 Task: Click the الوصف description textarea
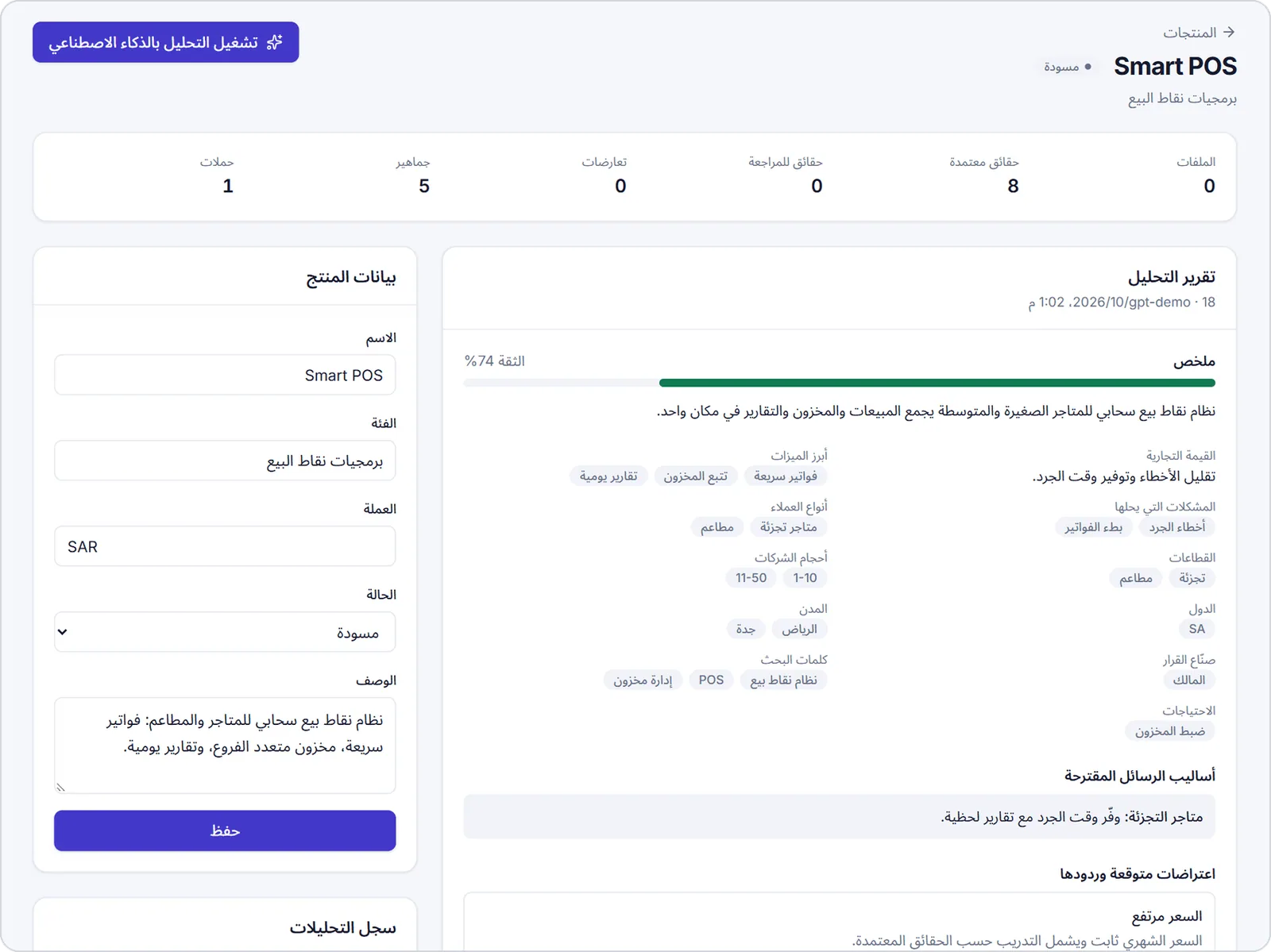click(225, 745)
